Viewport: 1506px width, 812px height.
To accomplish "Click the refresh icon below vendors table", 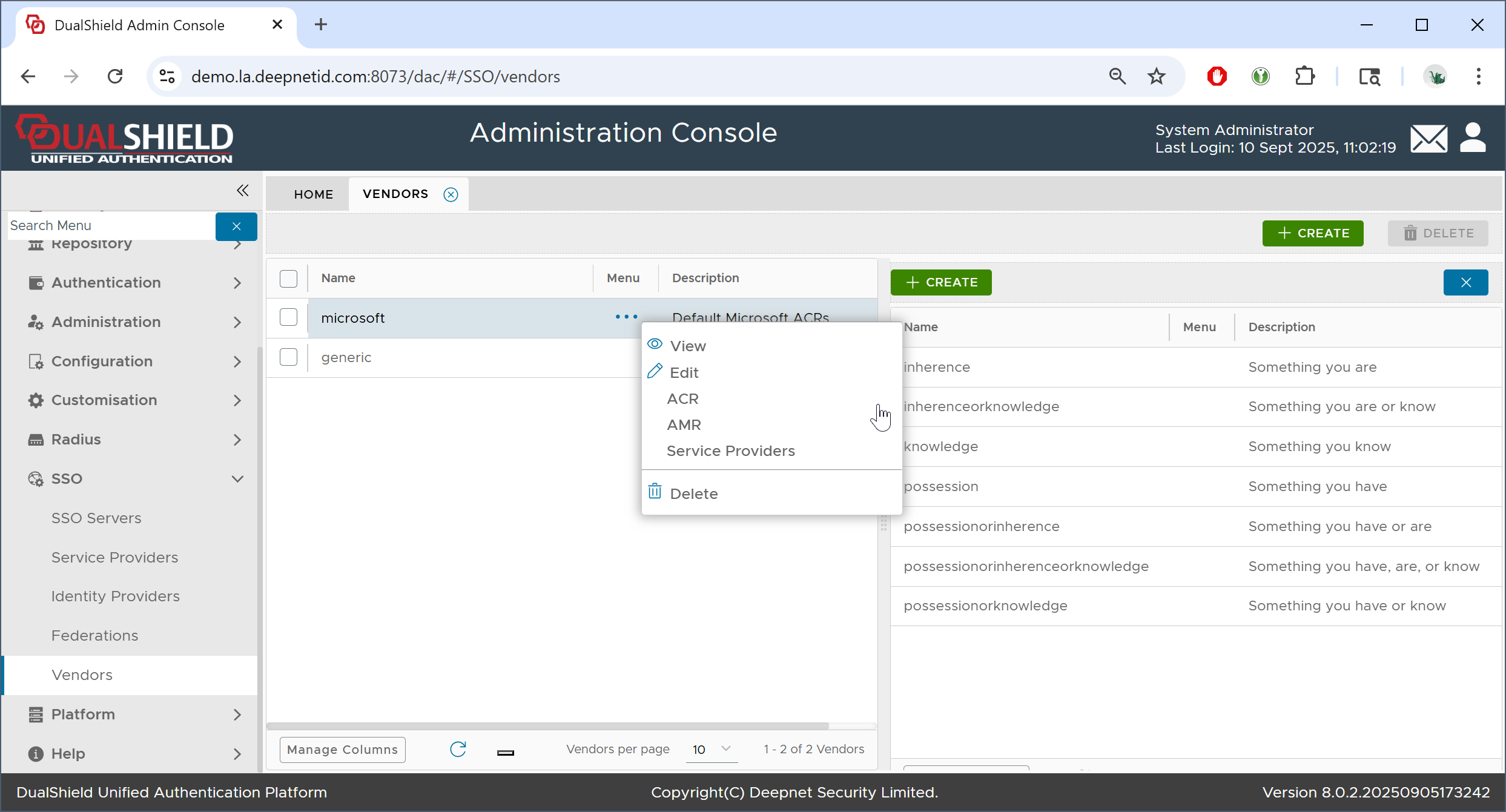I will 458,749.
